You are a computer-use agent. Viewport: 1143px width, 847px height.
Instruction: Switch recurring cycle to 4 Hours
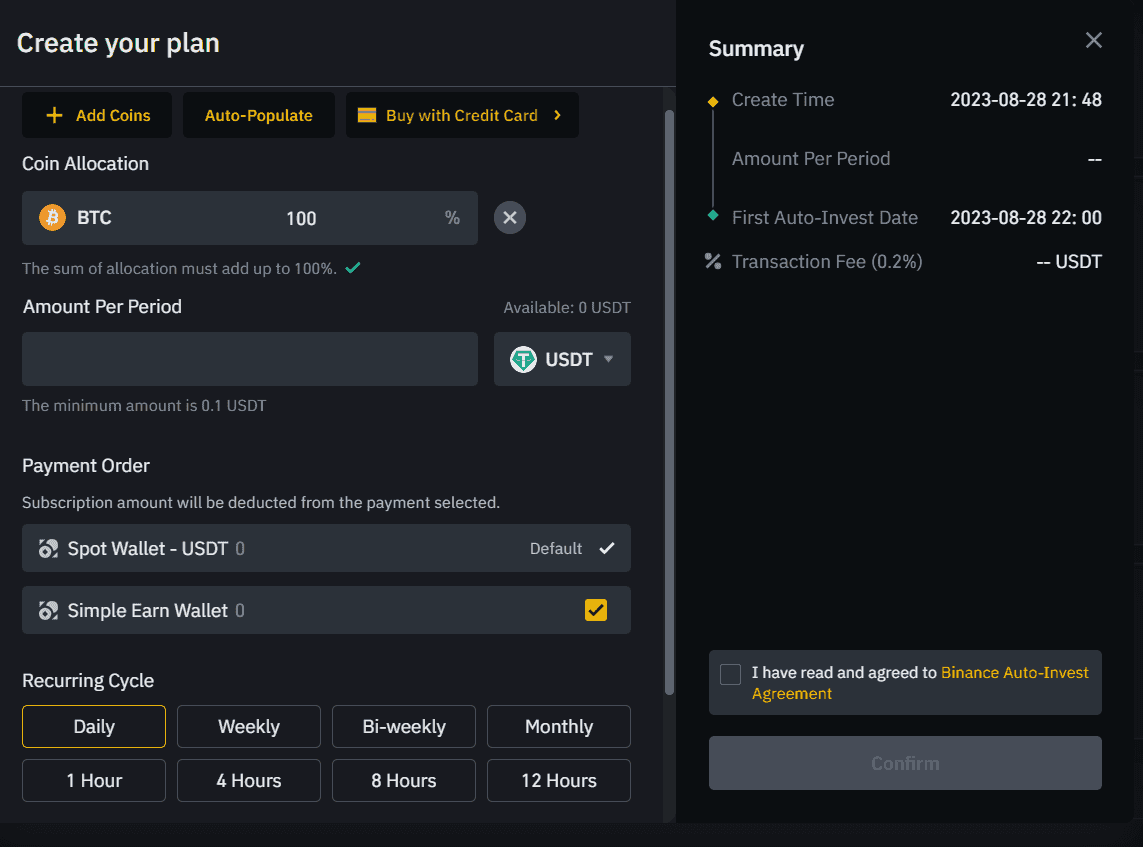pyautogui.click(x=248, y=780)
